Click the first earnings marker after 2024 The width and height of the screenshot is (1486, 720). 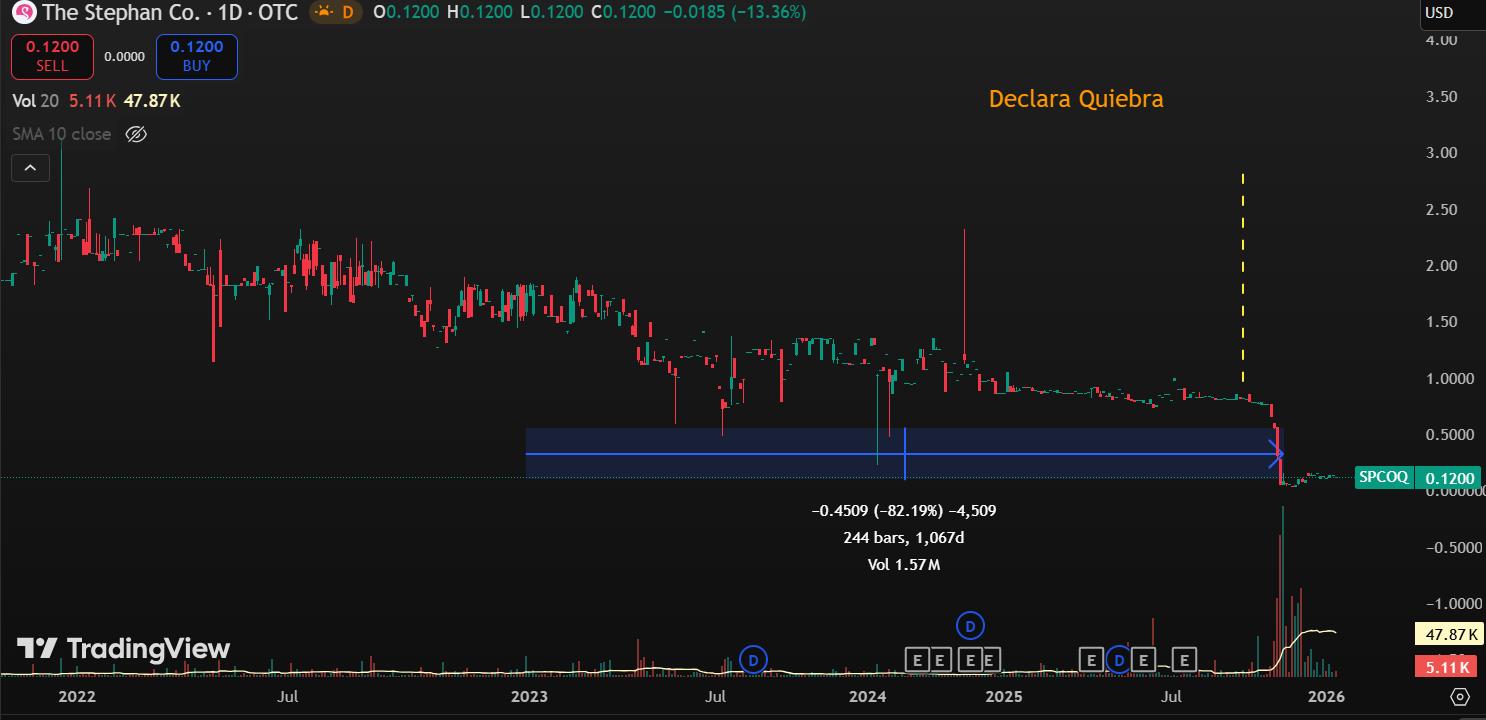[918, 659]
